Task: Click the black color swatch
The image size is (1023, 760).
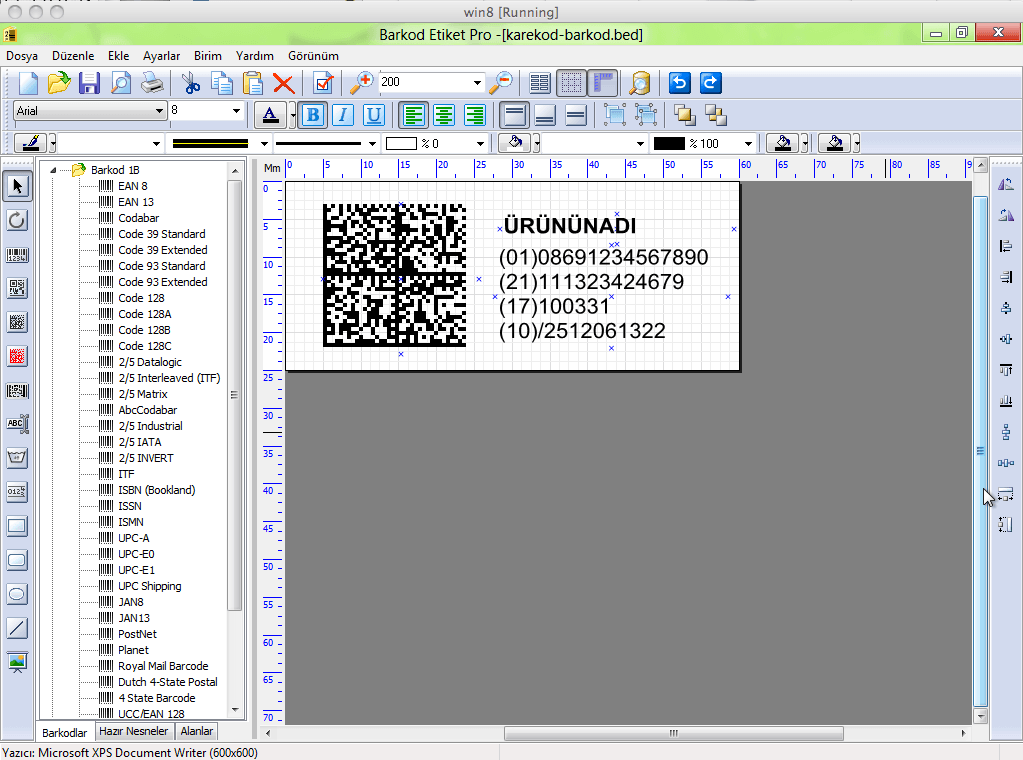Action: (x=669, y=144)
